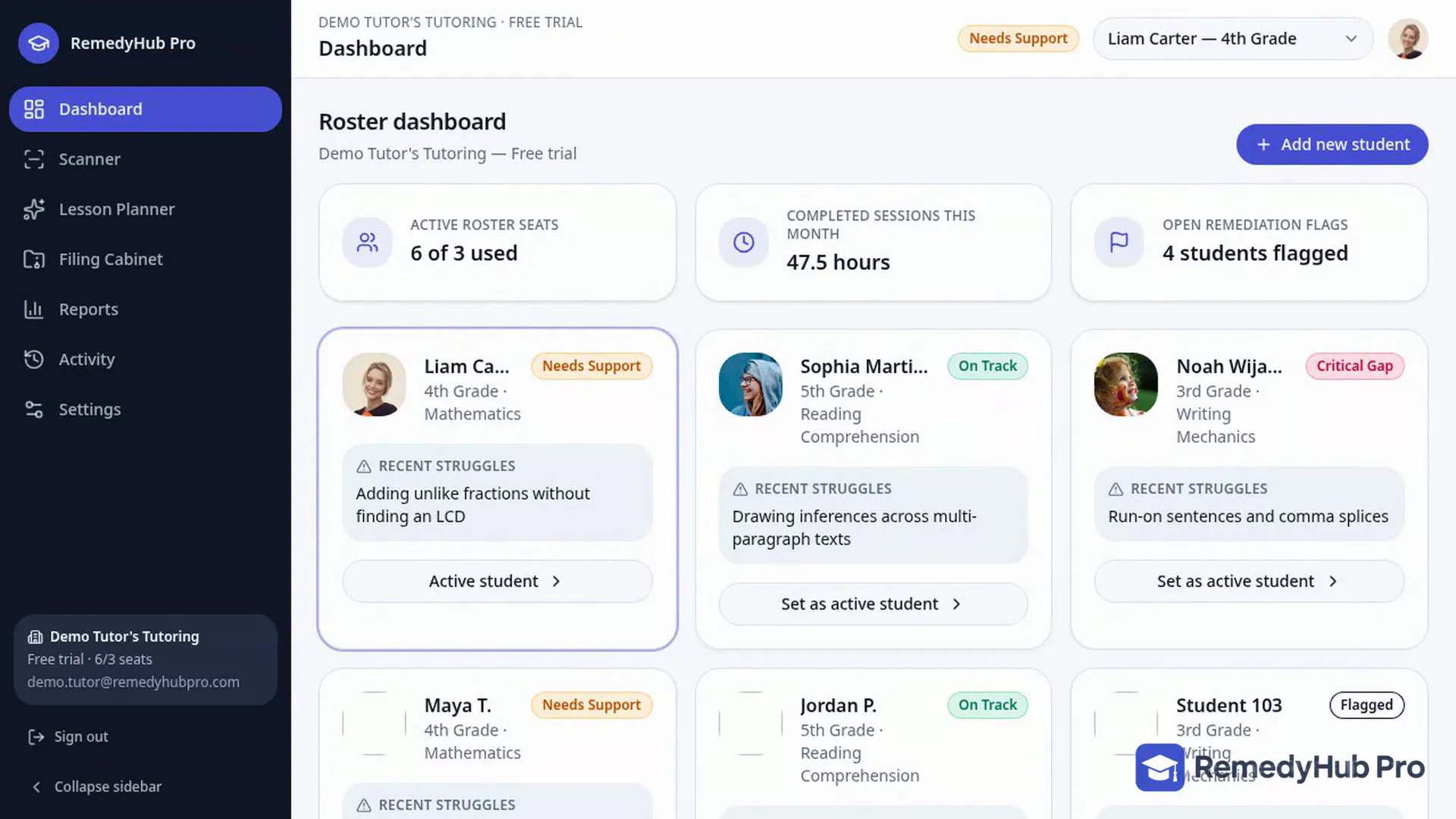Click warning icon in Sophia's Recent Struggles
This screenshot has height=819, width=1456.
tap(740, 490)
